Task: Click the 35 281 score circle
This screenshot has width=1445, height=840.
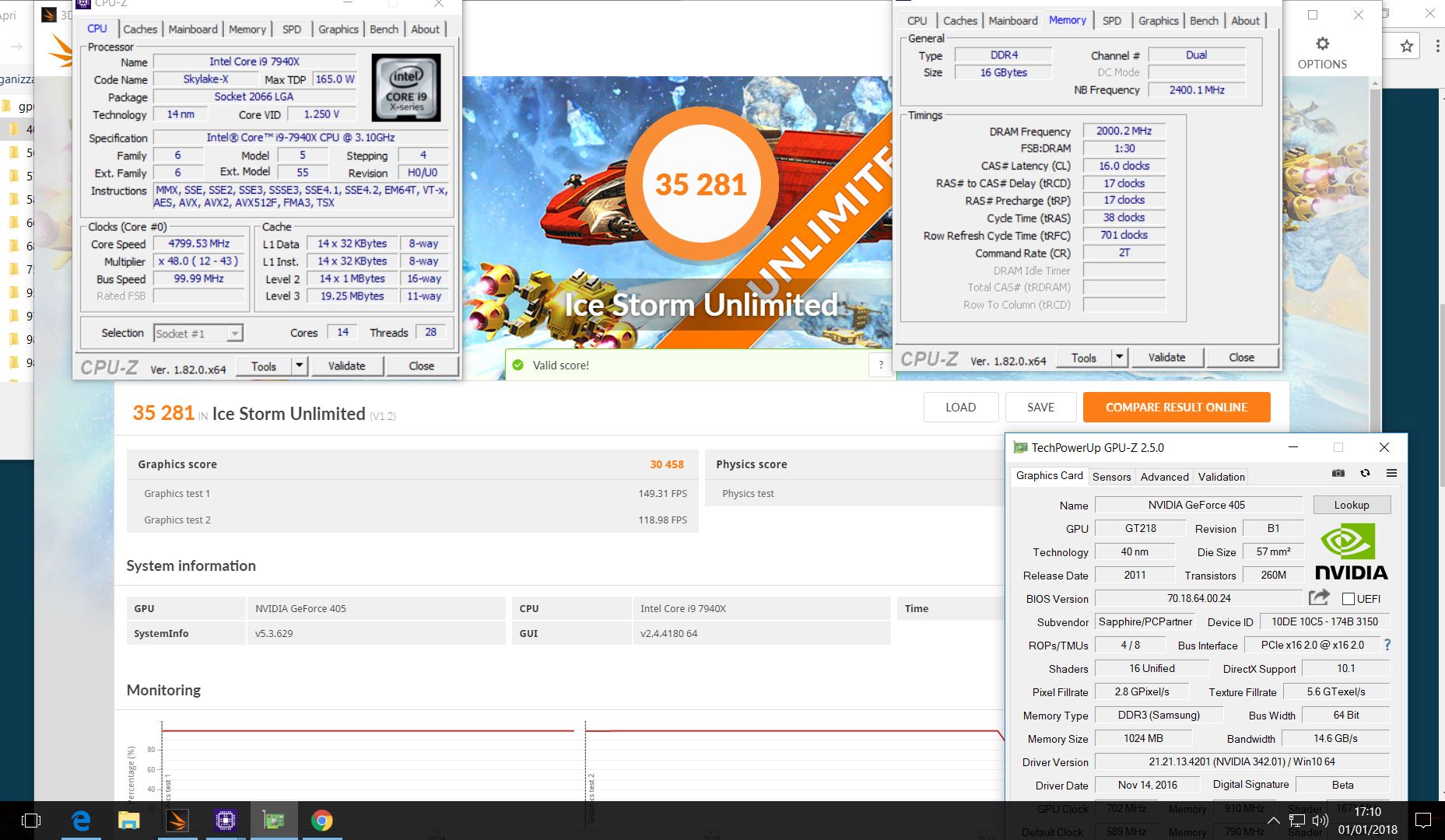Action: 700,184
